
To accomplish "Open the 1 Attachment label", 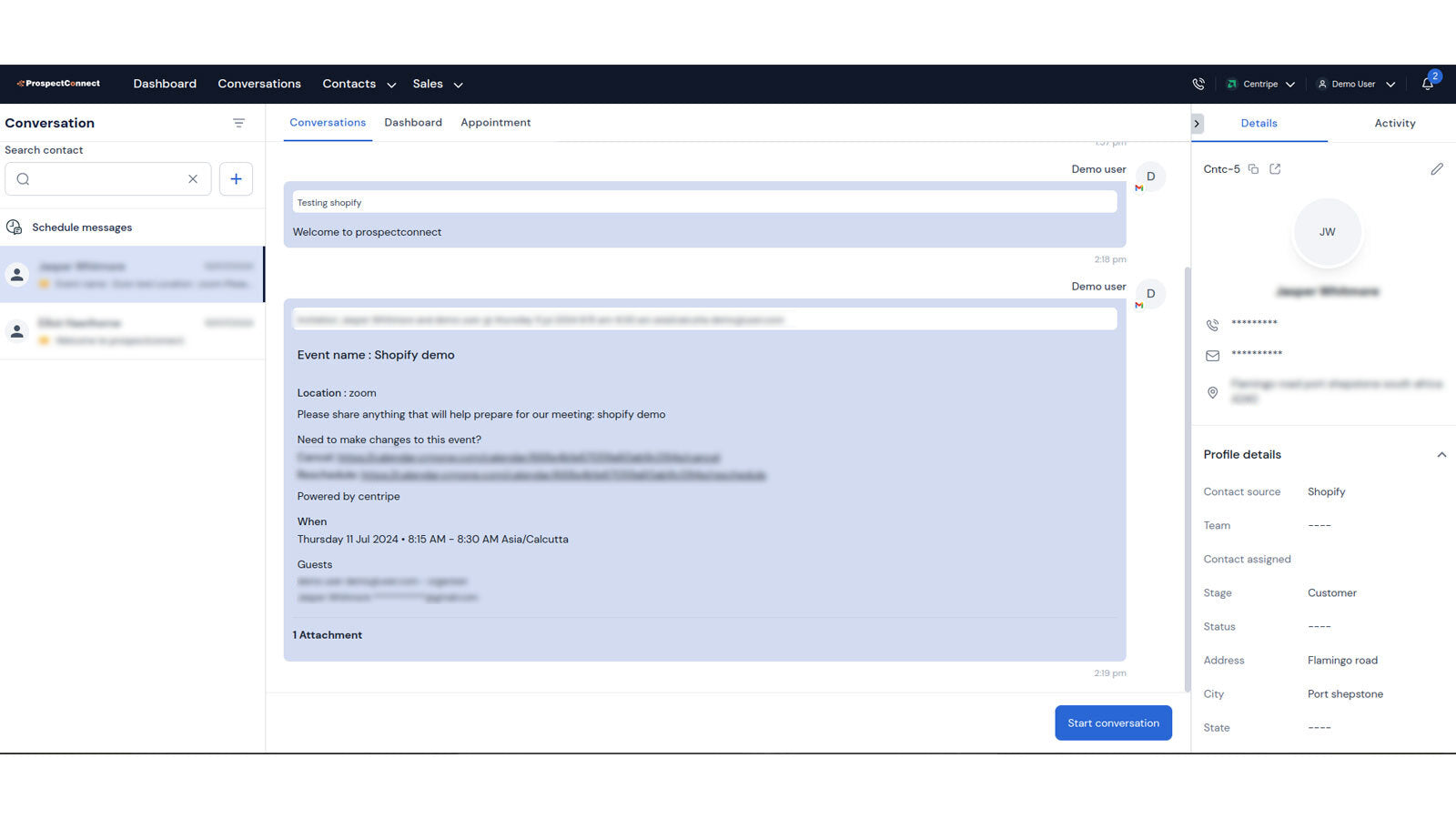I will pyautogui.click(x=328, y=635).
